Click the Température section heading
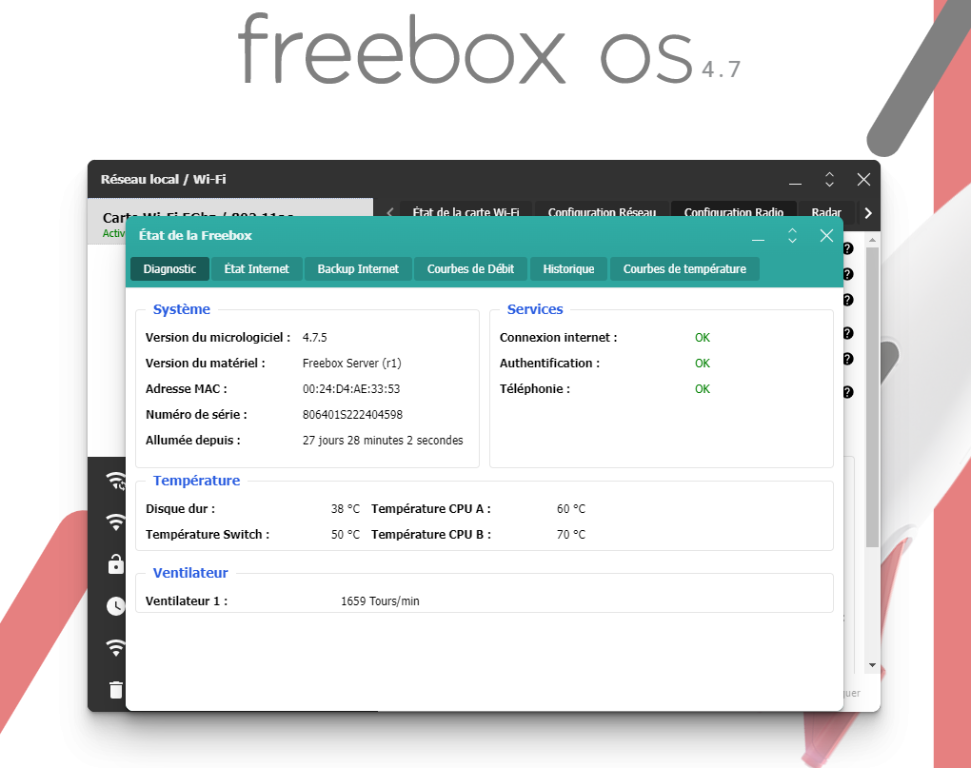Viewport: 971px width, 768px height. 196,481
